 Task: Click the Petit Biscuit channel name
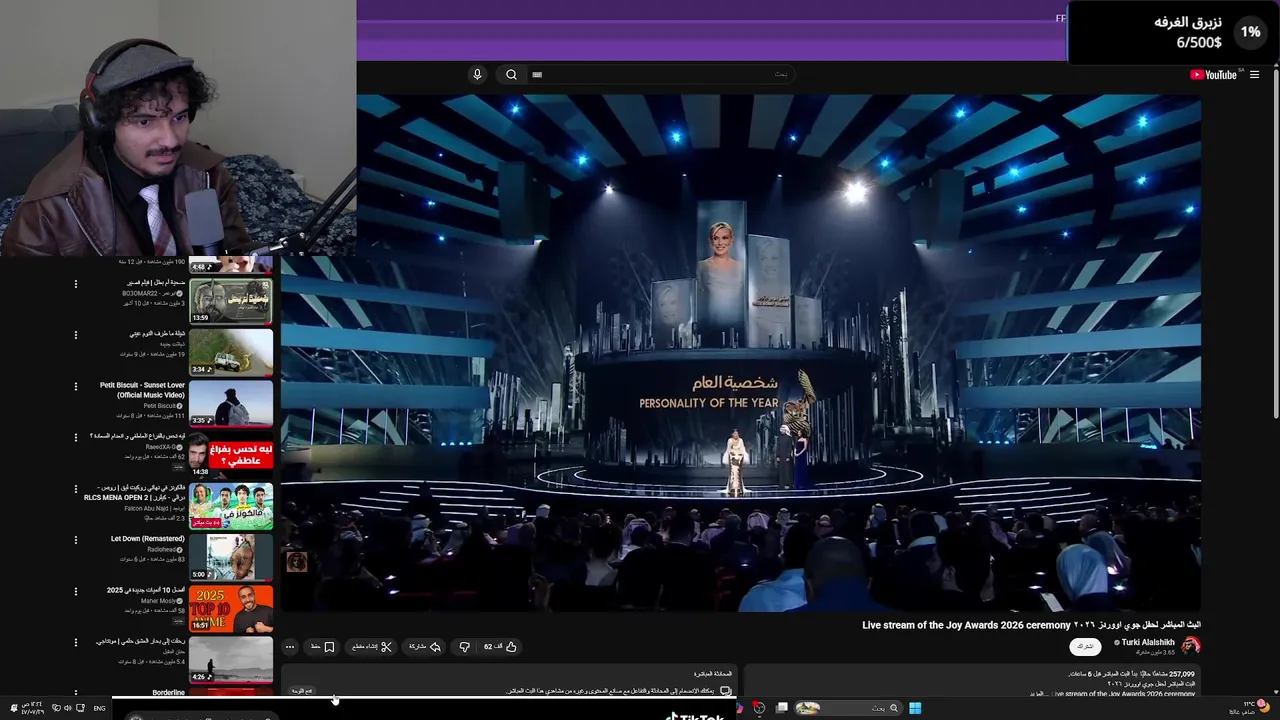(x=160, y=406)
